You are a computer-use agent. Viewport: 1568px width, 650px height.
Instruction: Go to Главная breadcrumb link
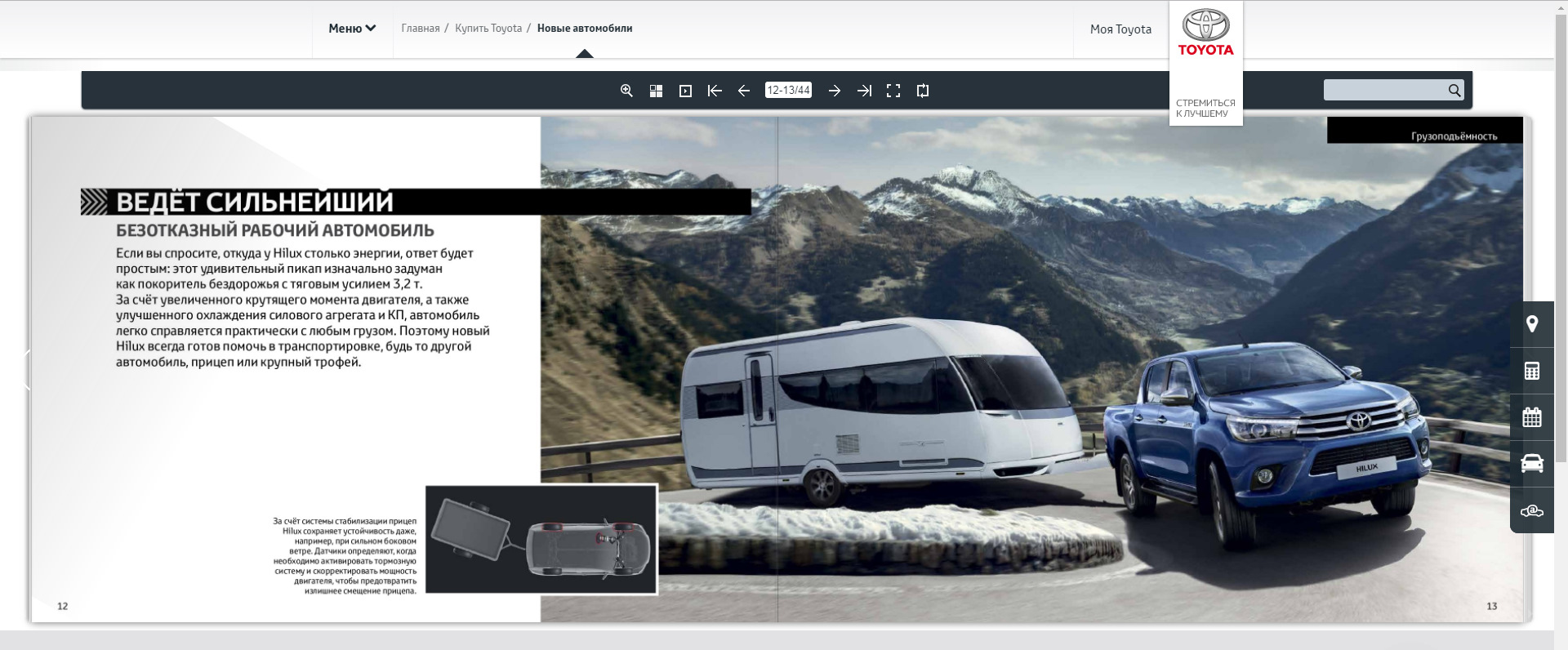(421, 29)
